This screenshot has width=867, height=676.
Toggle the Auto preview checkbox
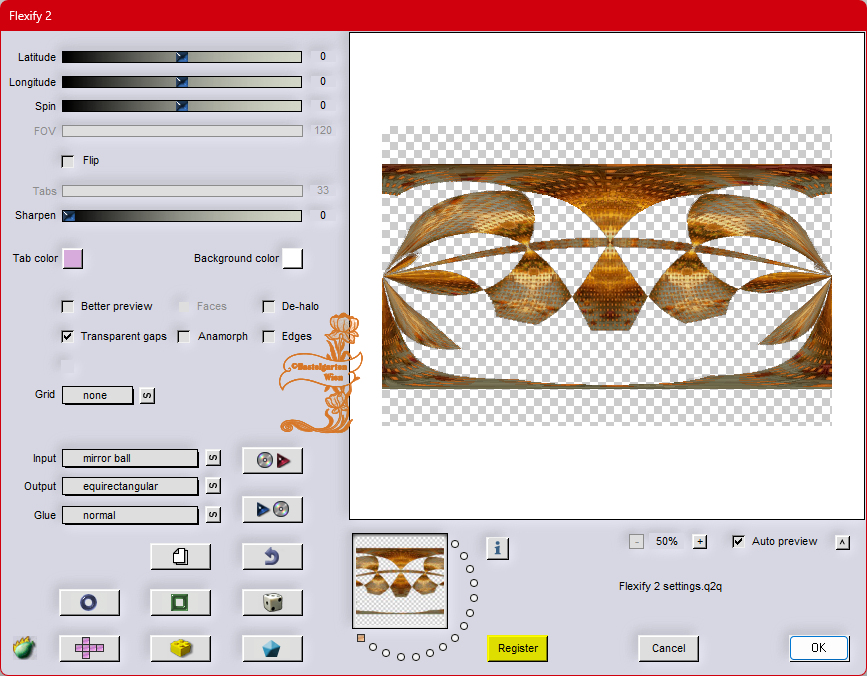click(739, 542)
